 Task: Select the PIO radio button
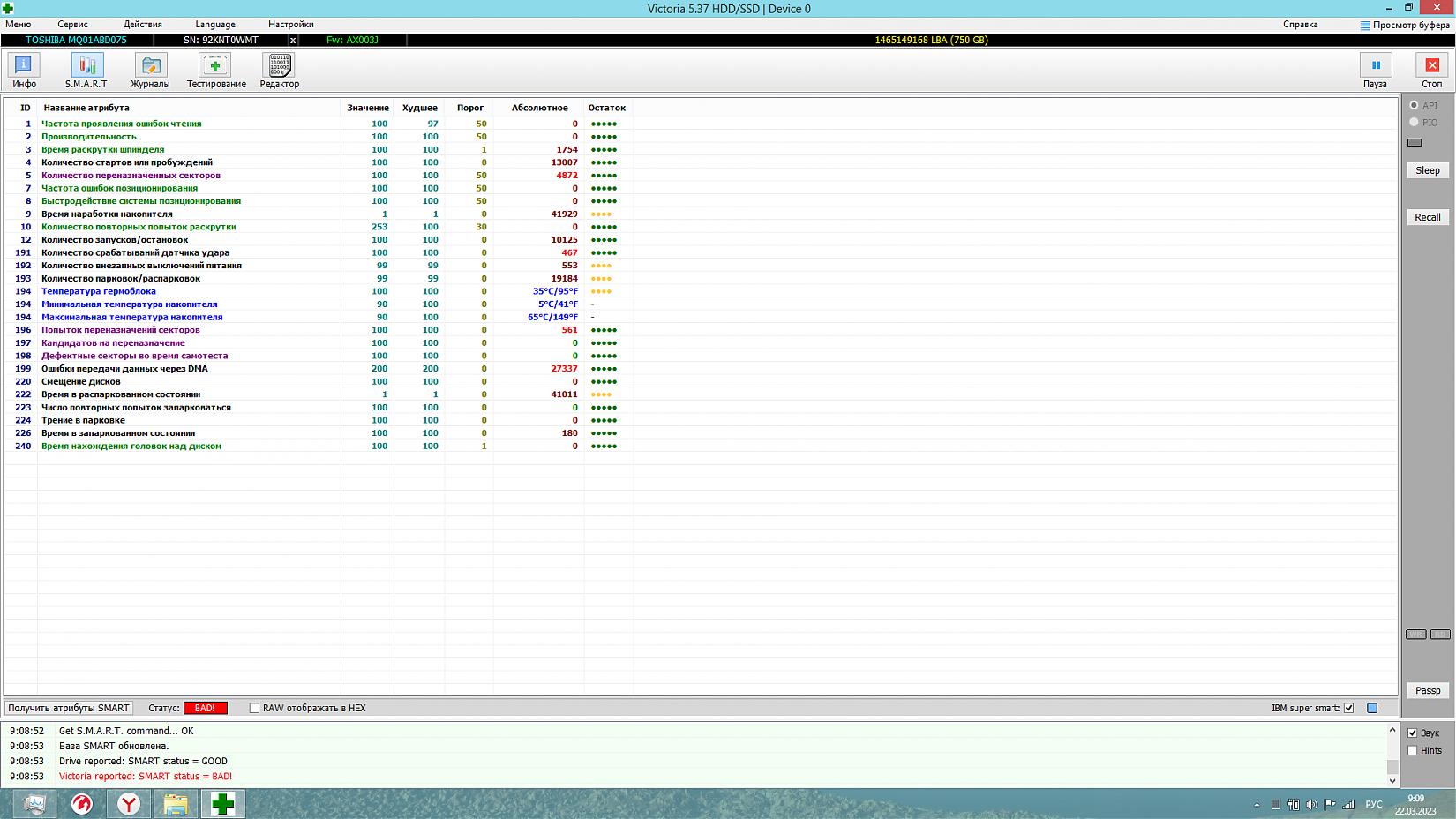(x=1414, y=123)
